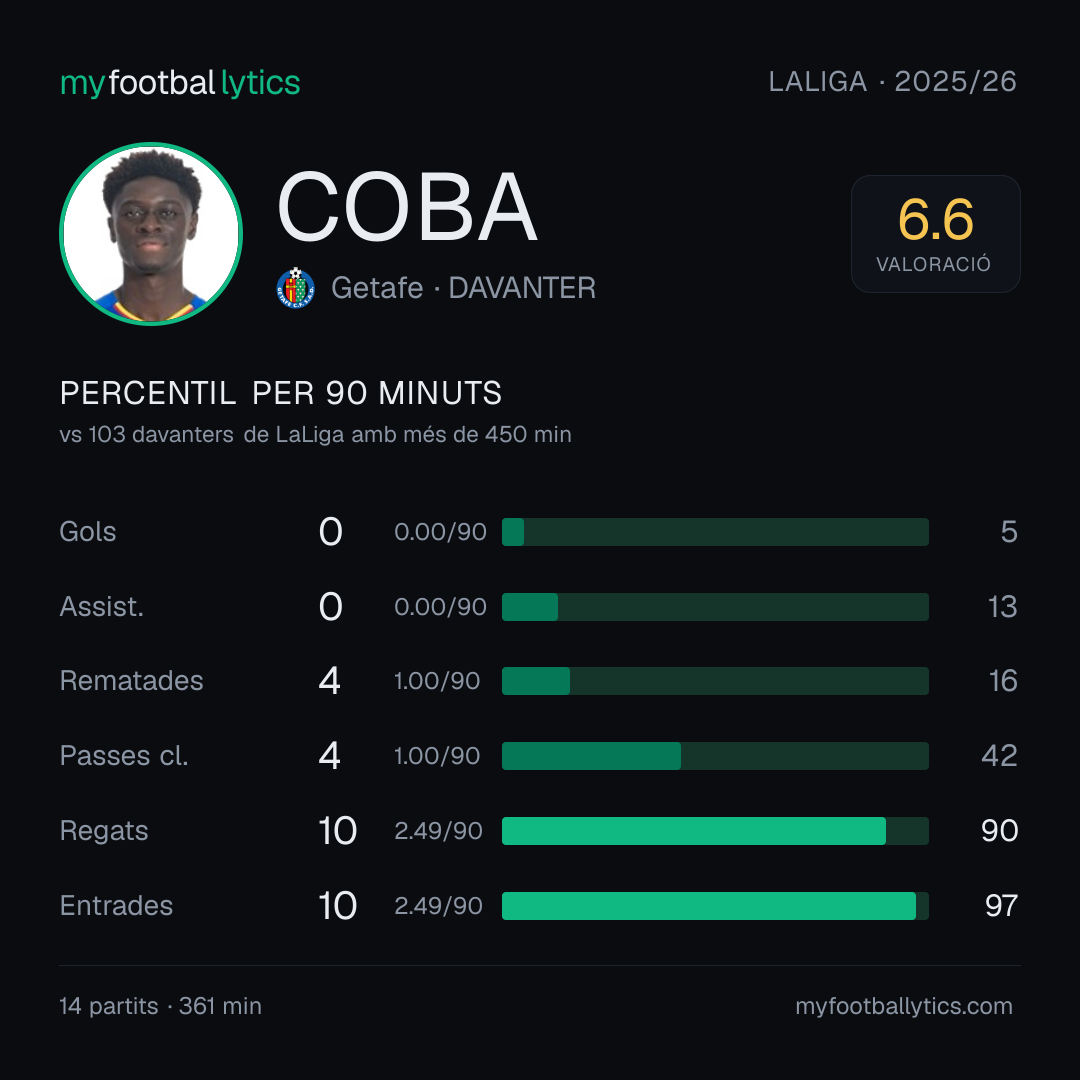Click the COBA player name heading

(x=407, y=207)
